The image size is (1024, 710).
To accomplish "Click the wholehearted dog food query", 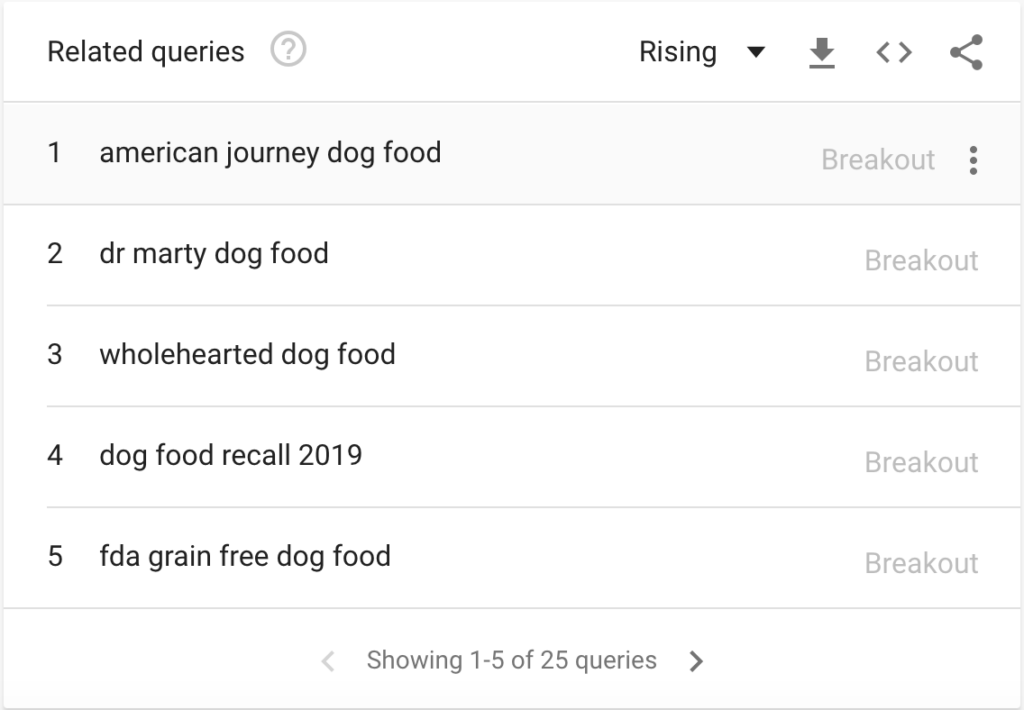I will [247, 355].
